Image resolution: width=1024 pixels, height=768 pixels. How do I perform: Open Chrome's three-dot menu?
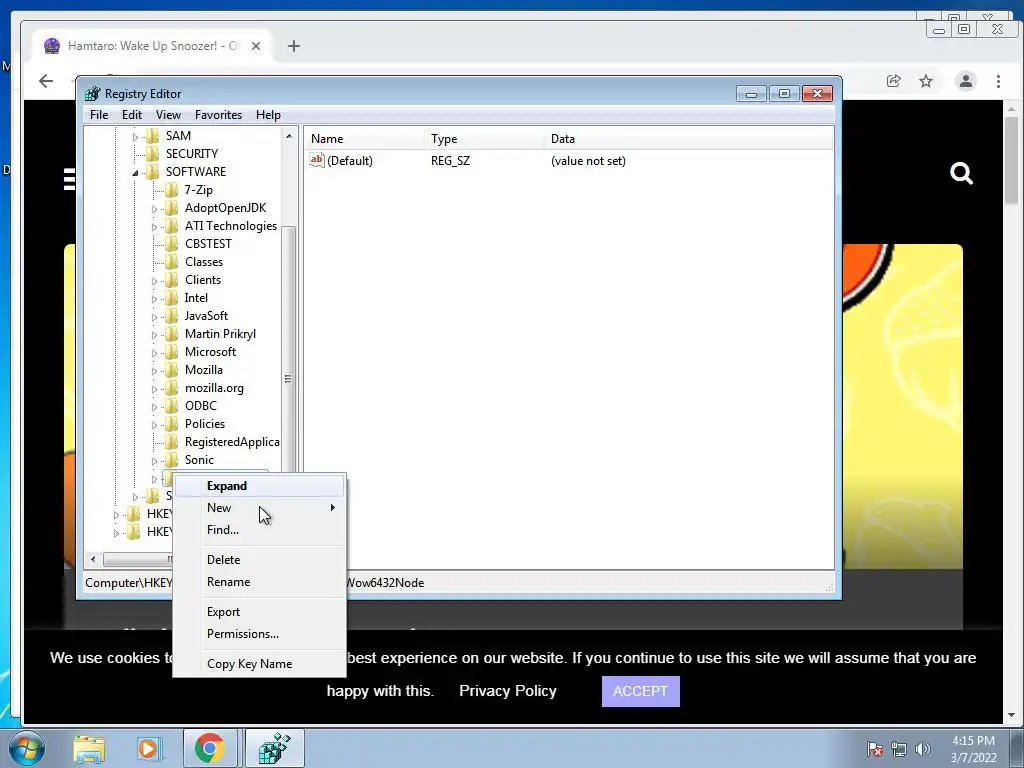999,81
